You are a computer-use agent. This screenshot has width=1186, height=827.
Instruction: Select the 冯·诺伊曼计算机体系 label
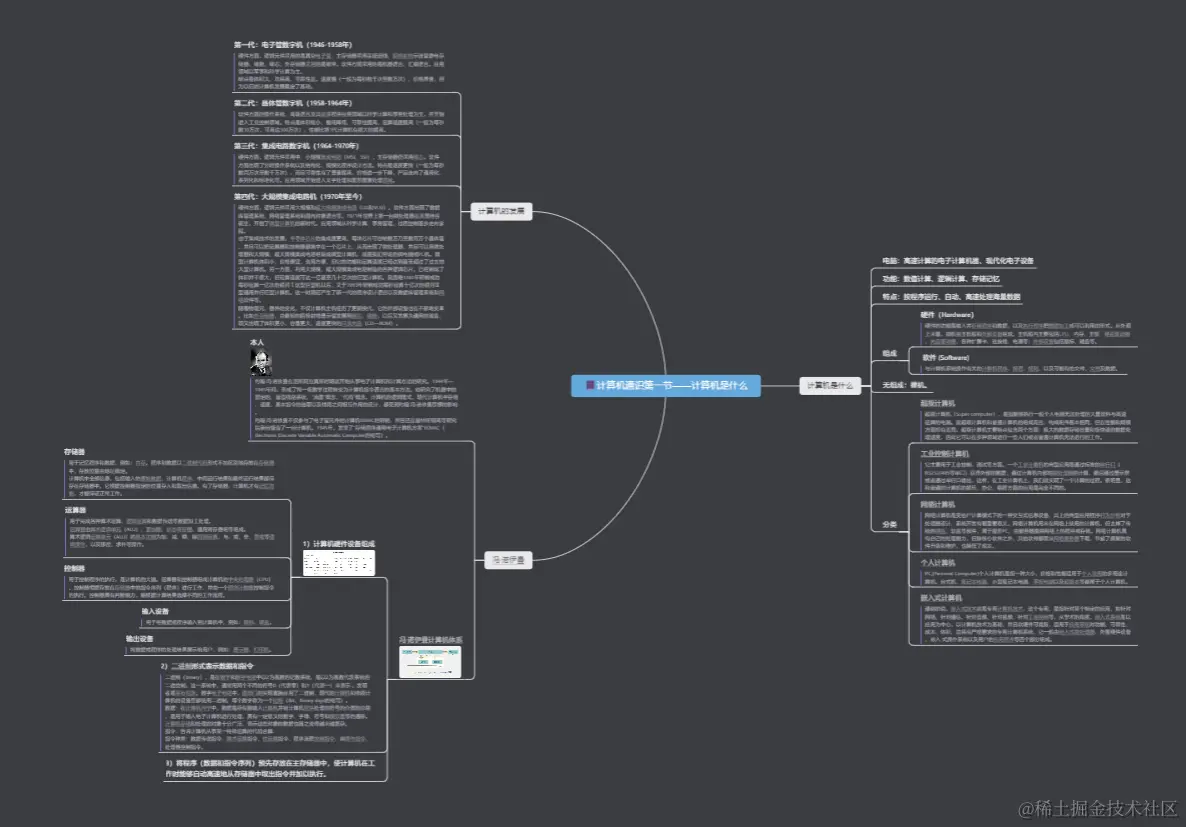point(430,640)
